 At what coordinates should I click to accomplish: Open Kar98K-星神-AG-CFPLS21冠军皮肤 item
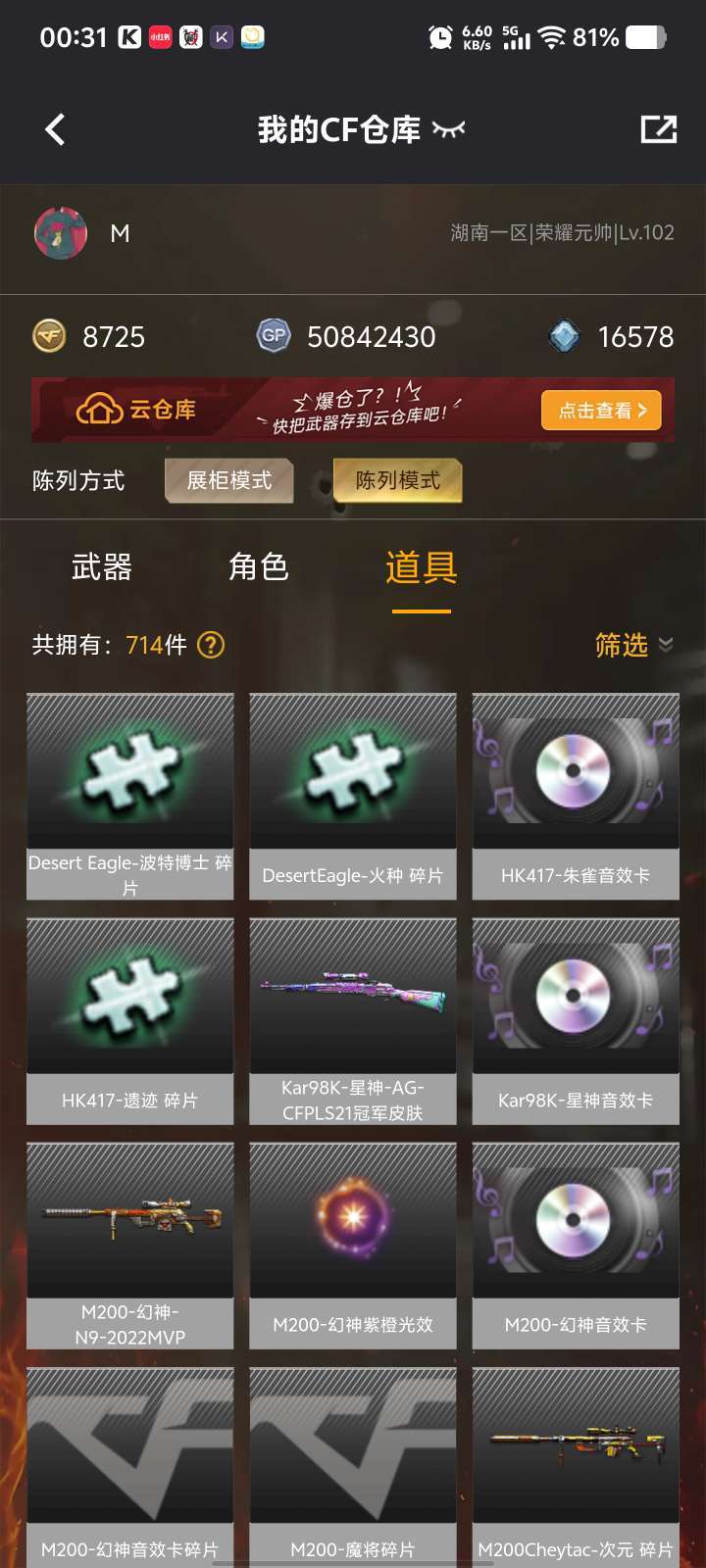353,1021
